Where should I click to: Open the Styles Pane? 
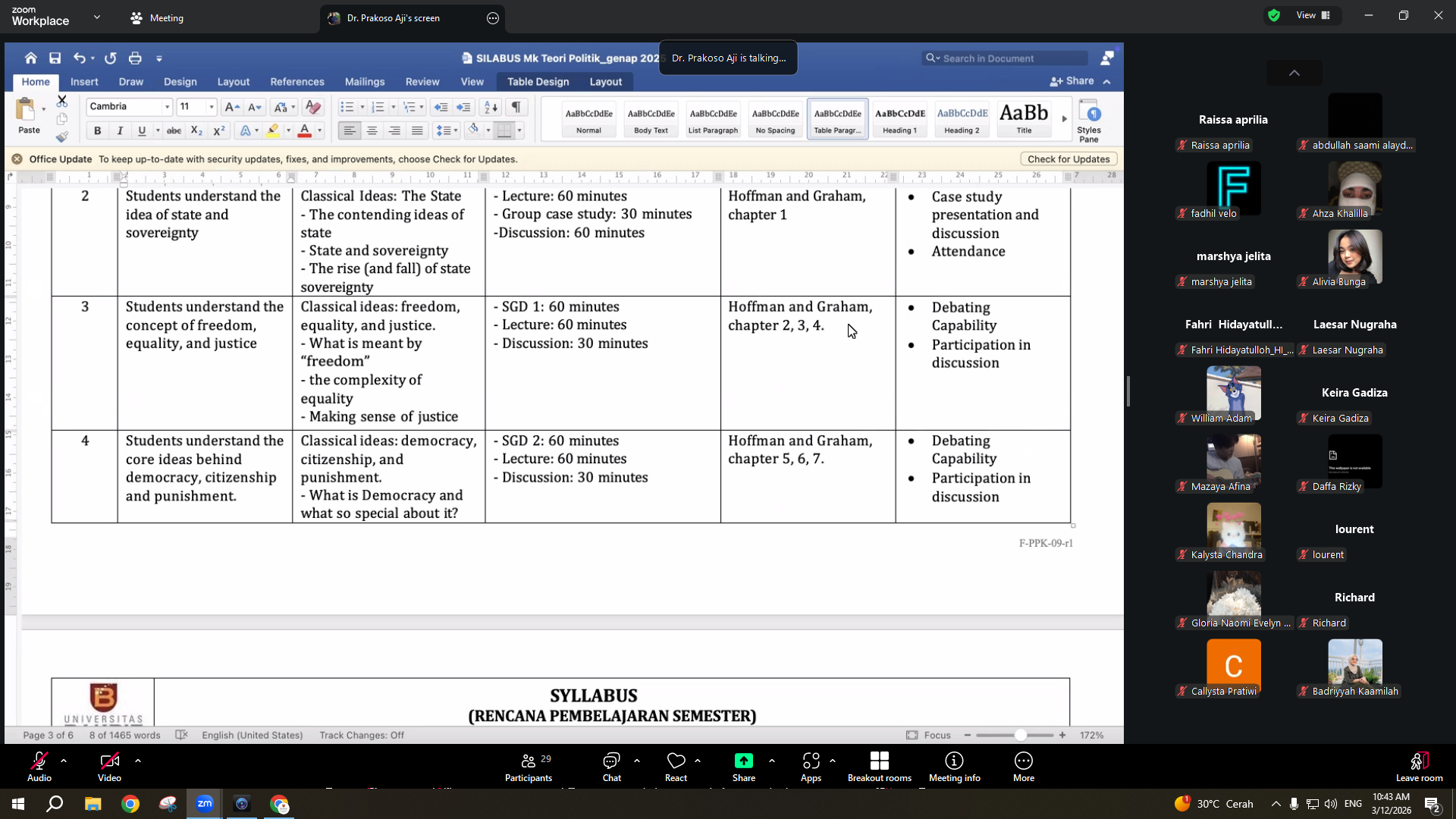[1089, 120]
